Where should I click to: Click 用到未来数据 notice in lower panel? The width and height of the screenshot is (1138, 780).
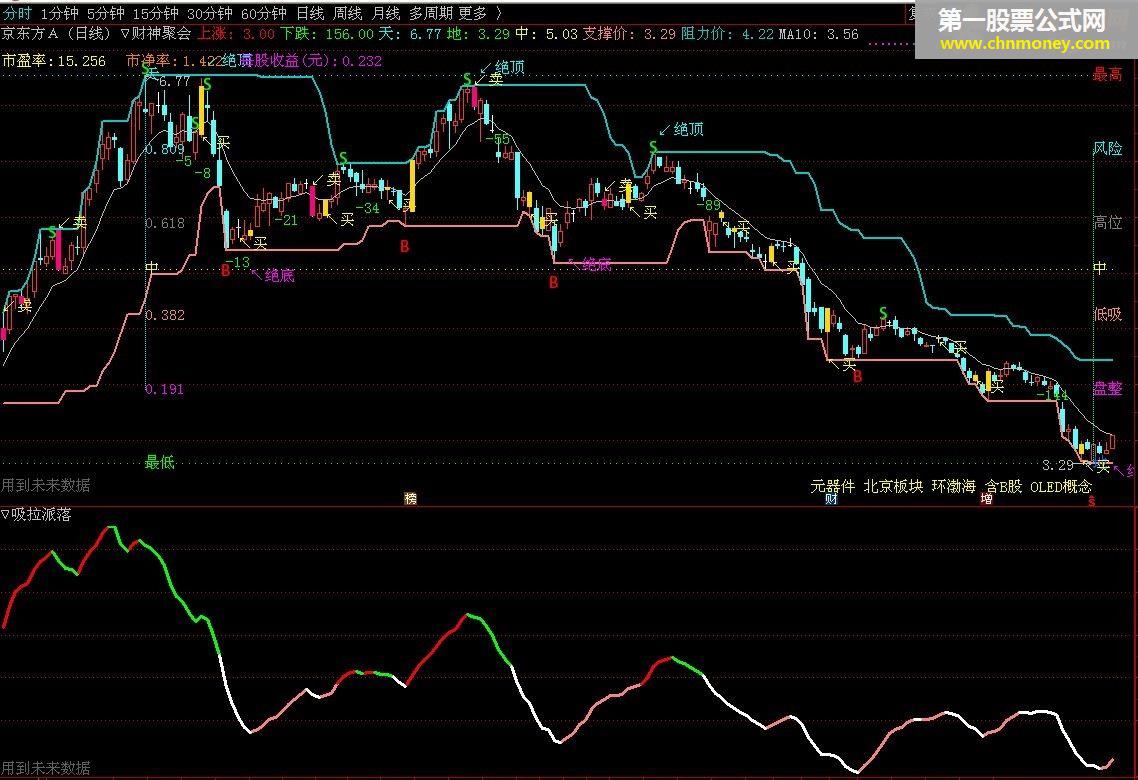coord(46,768)
